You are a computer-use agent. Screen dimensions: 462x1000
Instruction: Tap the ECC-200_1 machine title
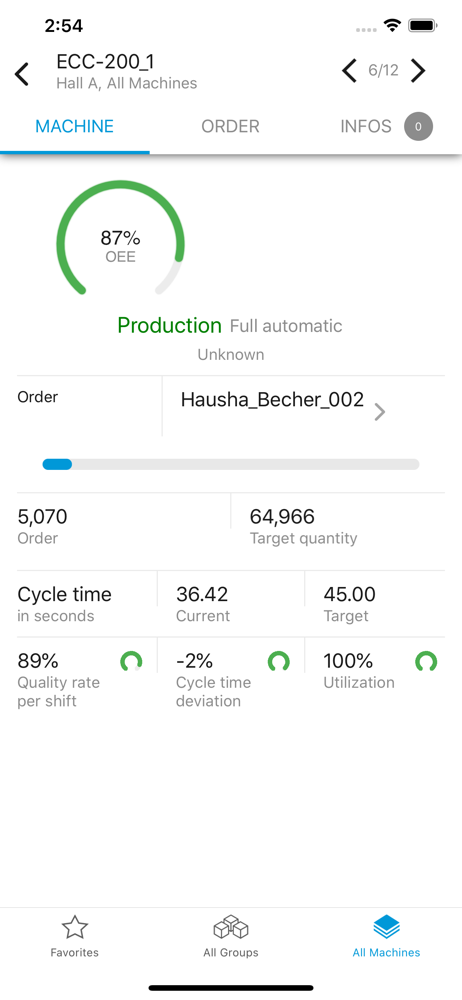click(x=105, y=61)
